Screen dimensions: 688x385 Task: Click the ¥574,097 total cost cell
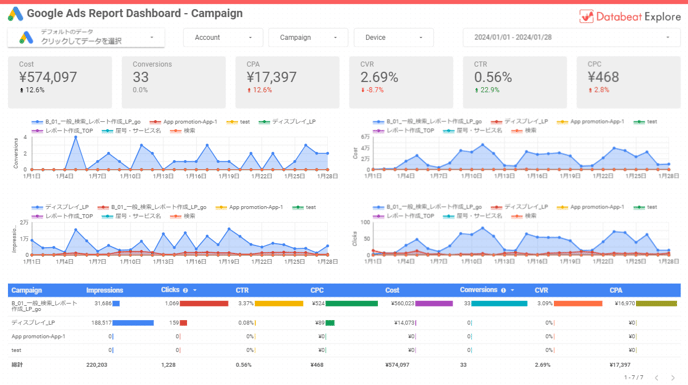click(397, 365)
